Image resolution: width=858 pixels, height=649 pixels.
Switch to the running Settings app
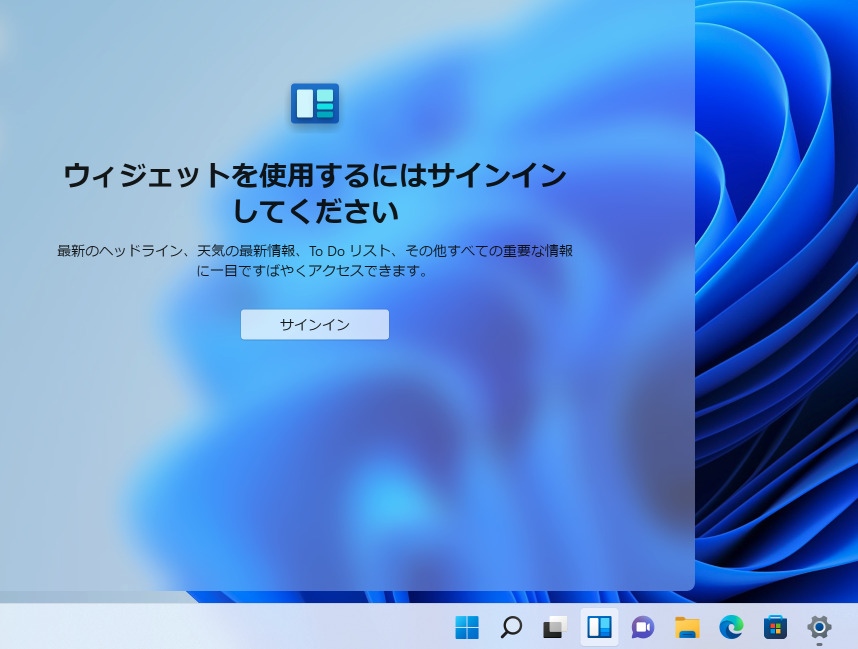click(x=819, y=626)
